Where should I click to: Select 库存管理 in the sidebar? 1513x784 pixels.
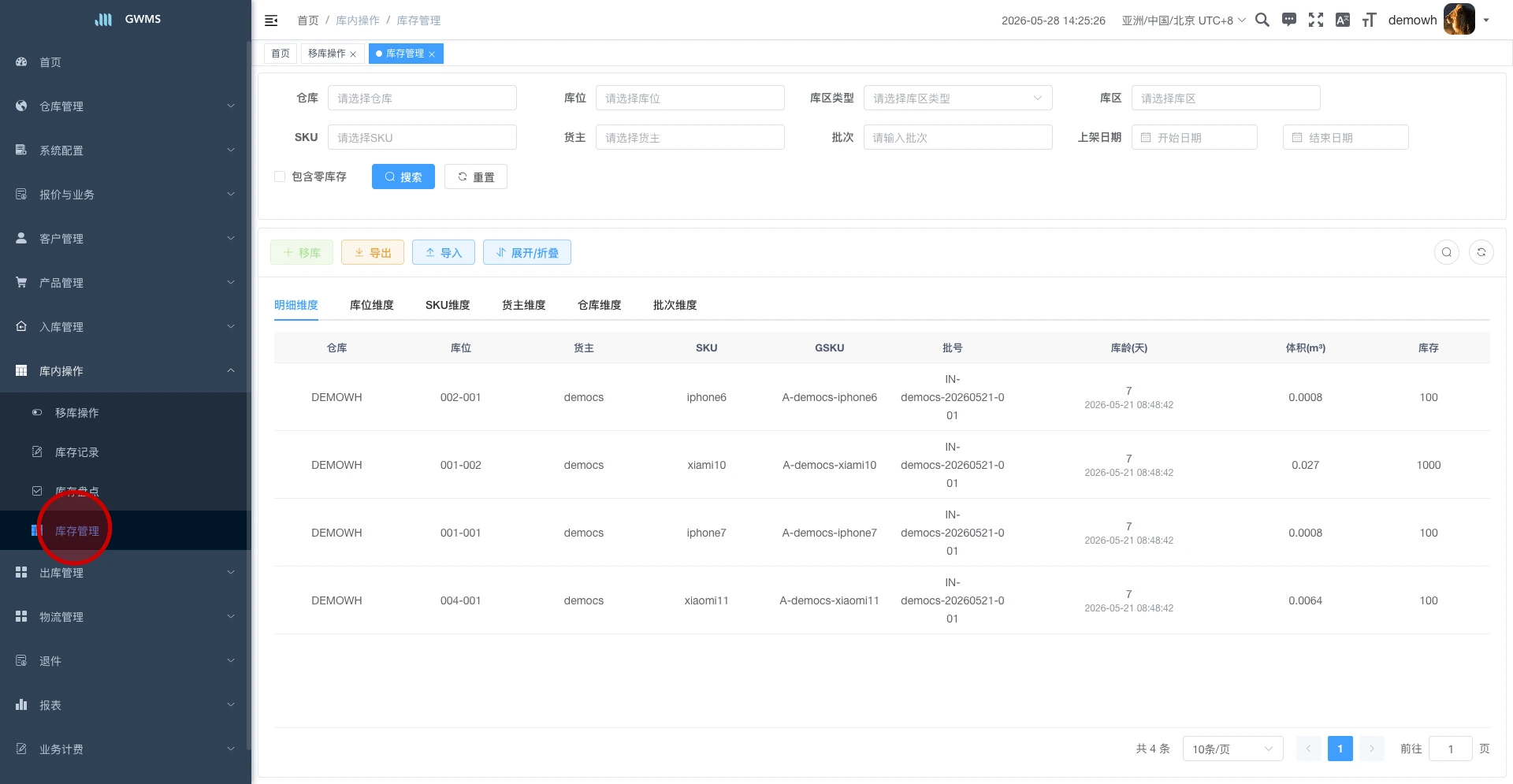coord(126,531)
